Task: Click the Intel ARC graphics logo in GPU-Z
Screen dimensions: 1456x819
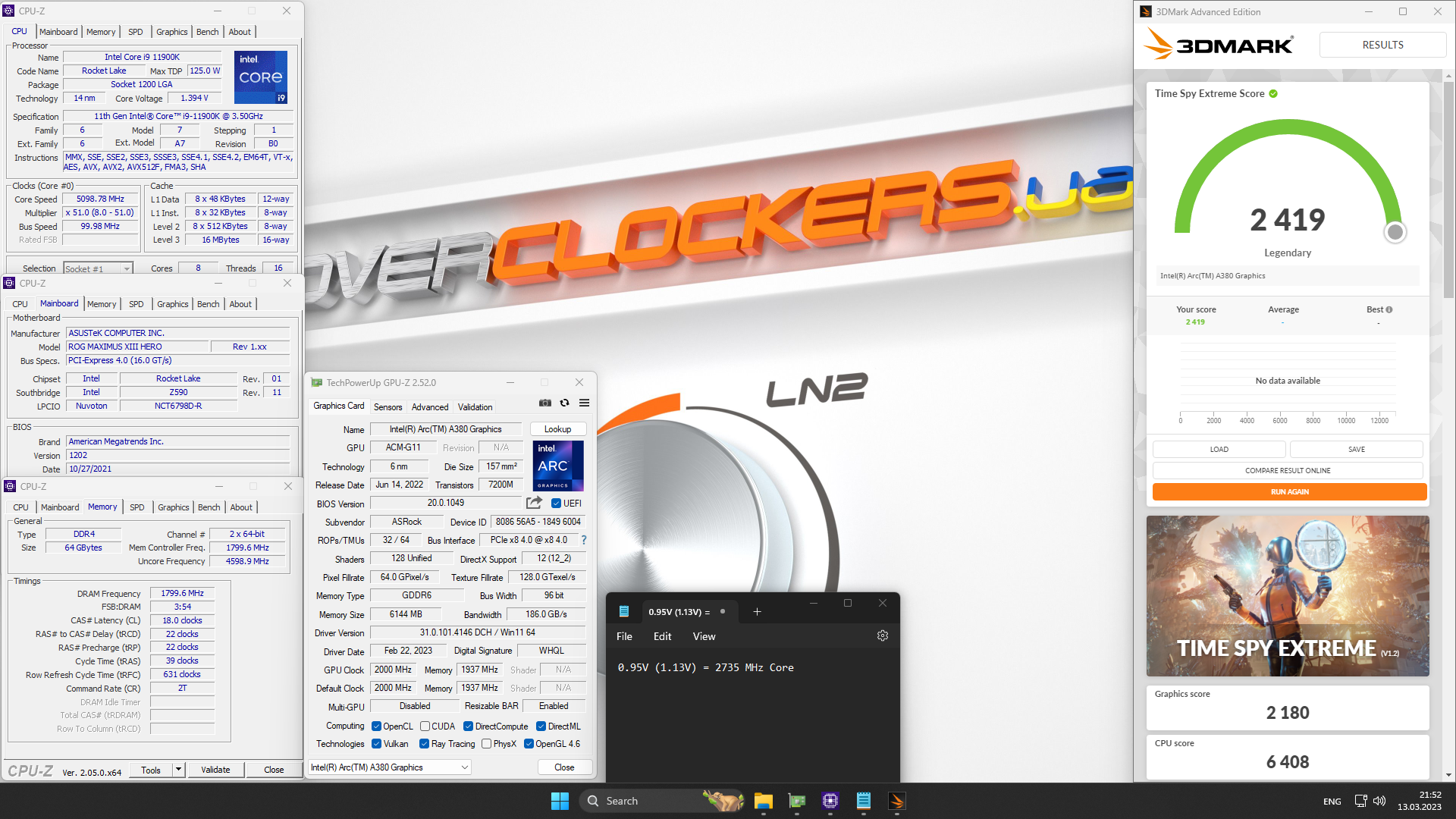Action: pyautogui.click(x=558, y=466)
